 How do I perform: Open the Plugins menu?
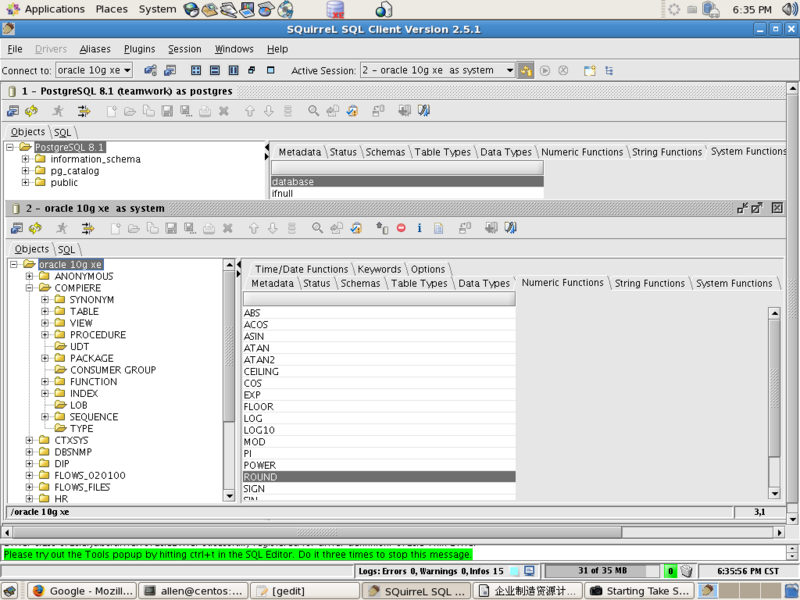139,48
